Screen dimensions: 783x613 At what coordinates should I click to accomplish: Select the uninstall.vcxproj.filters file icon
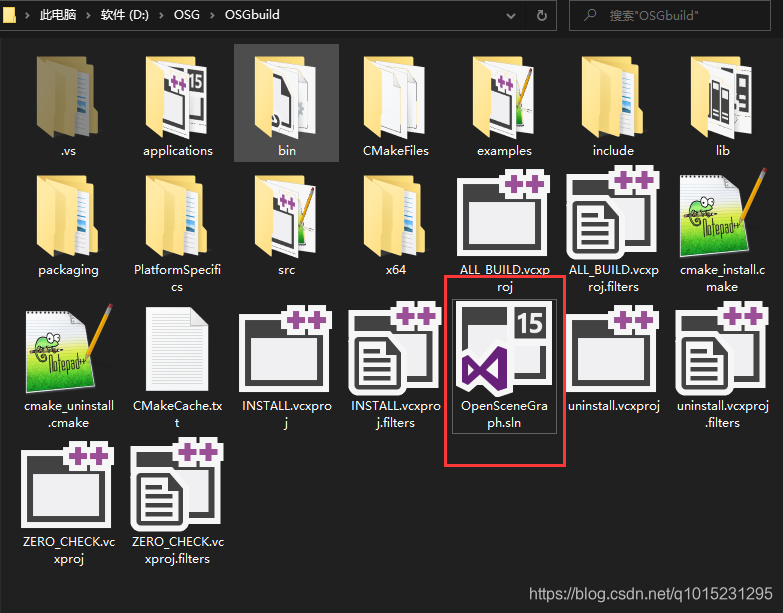[x=722, y=347]
